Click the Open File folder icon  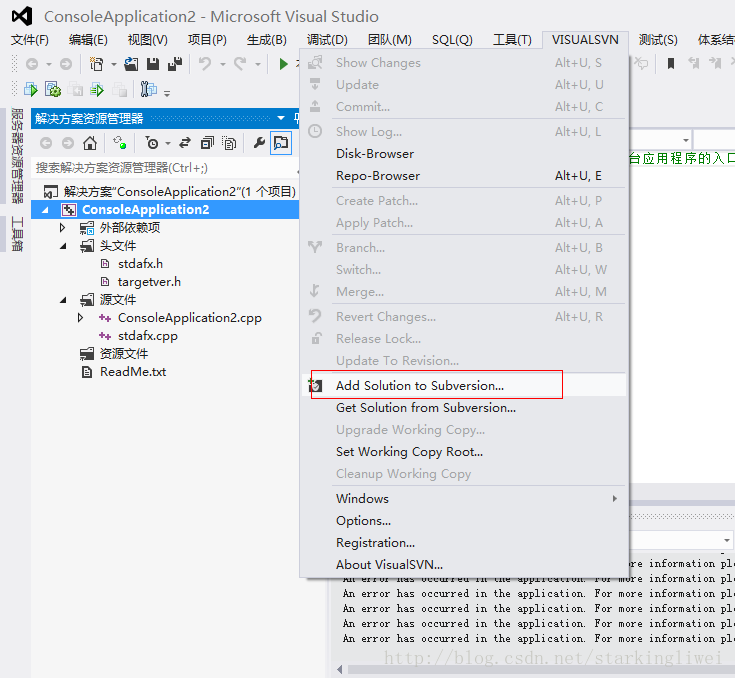[x=131, y=64]
